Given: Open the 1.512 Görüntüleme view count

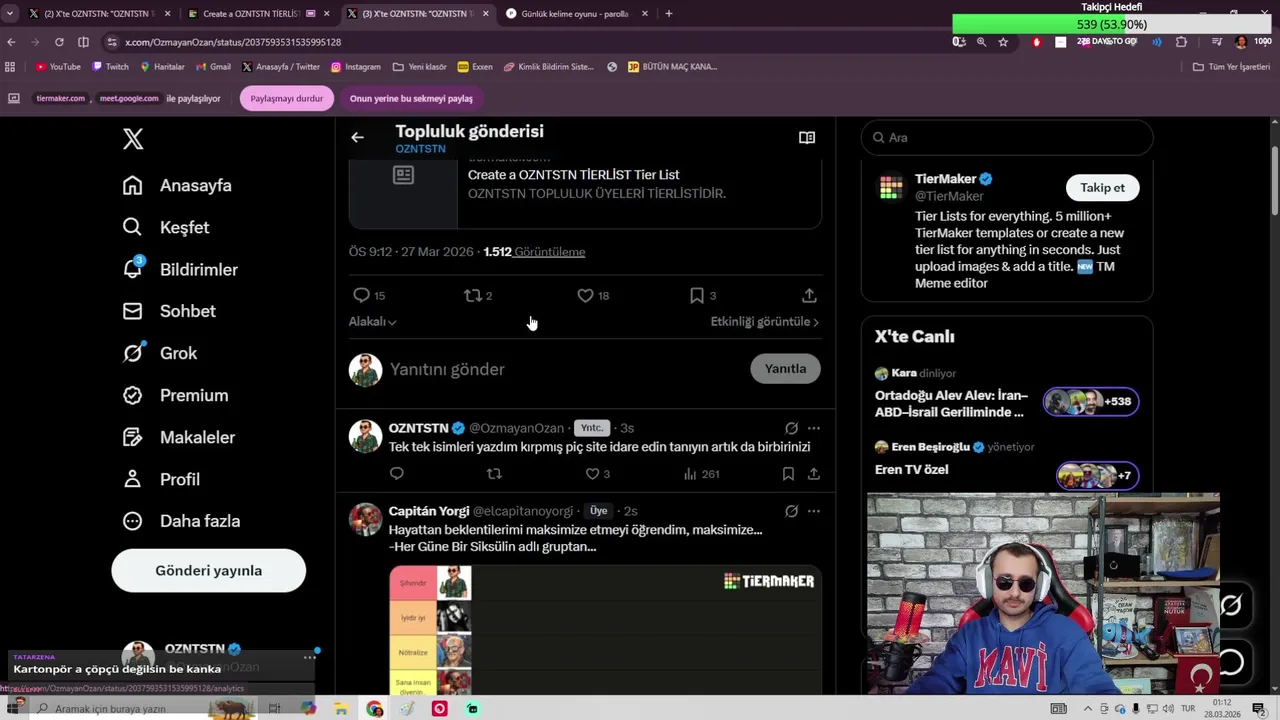Looking at the screenshot, I should tap(534, 251).
